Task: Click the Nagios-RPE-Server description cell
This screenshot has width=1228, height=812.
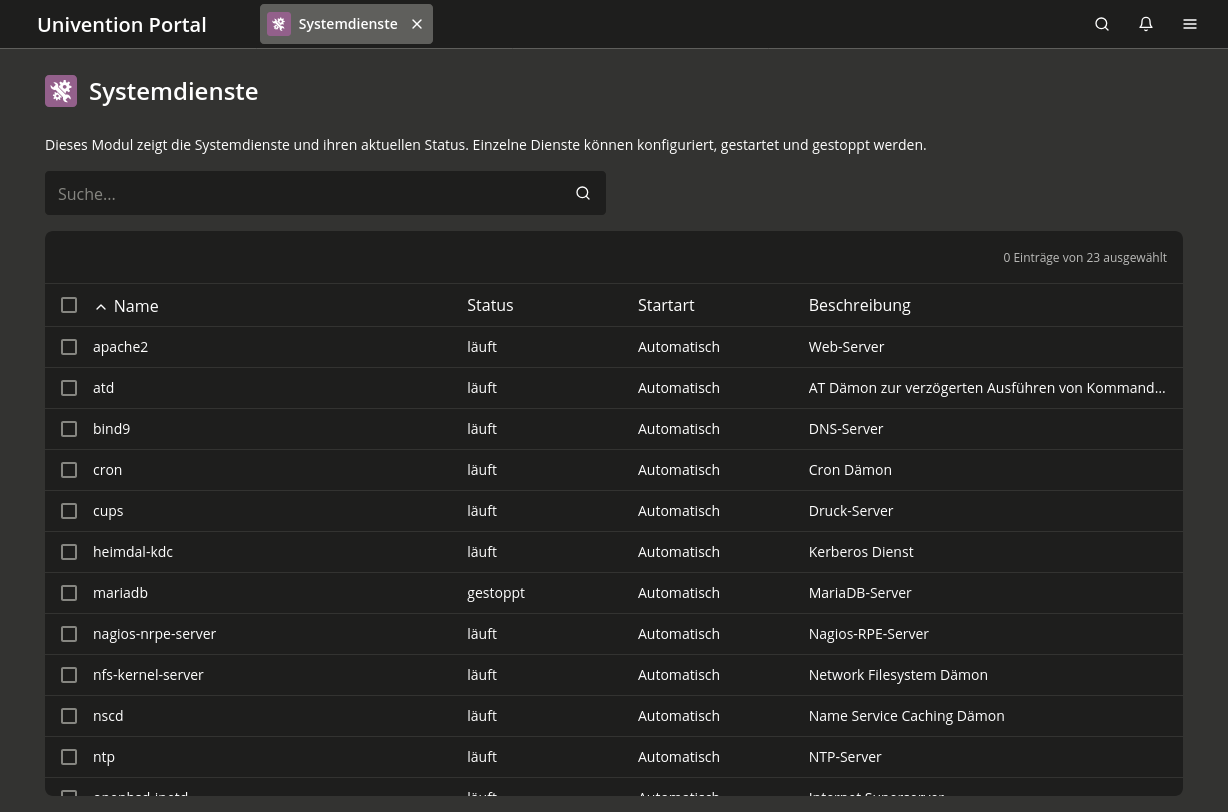Action: point(868,634)
